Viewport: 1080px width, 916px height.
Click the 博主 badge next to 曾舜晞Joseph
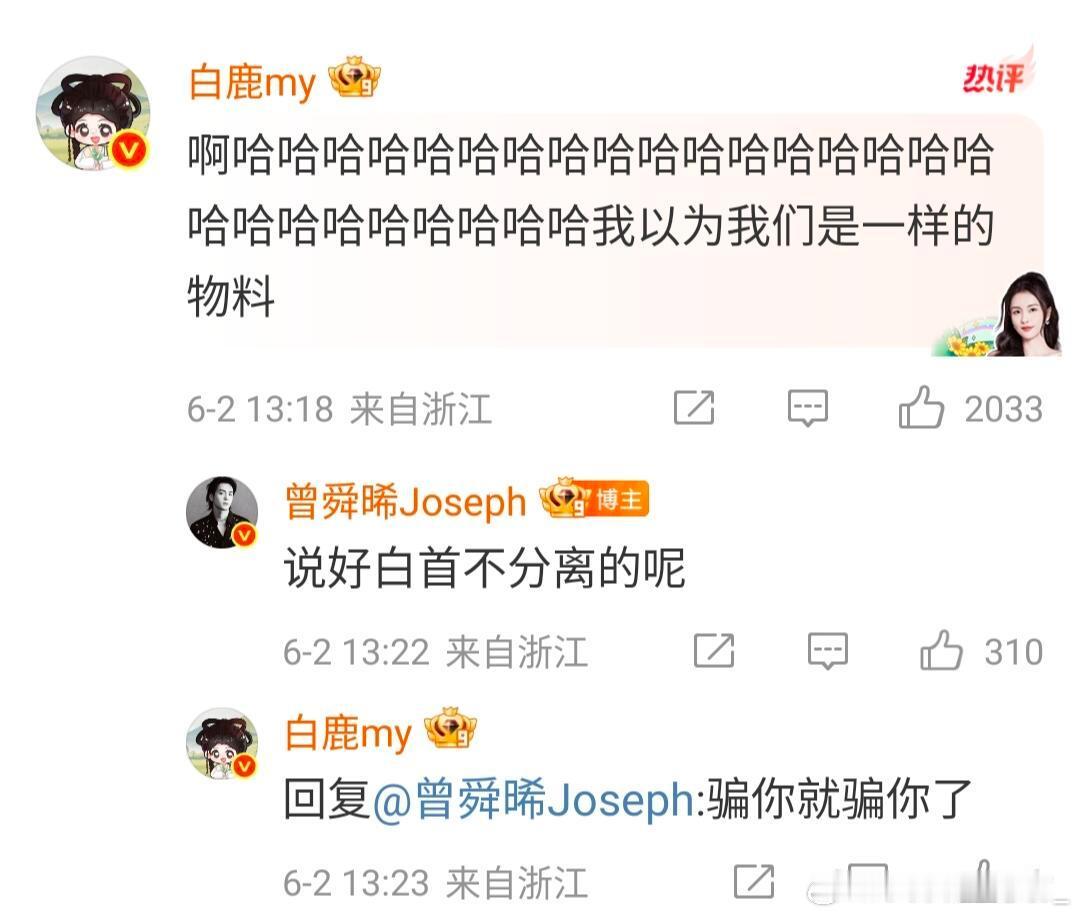[616, 499]
